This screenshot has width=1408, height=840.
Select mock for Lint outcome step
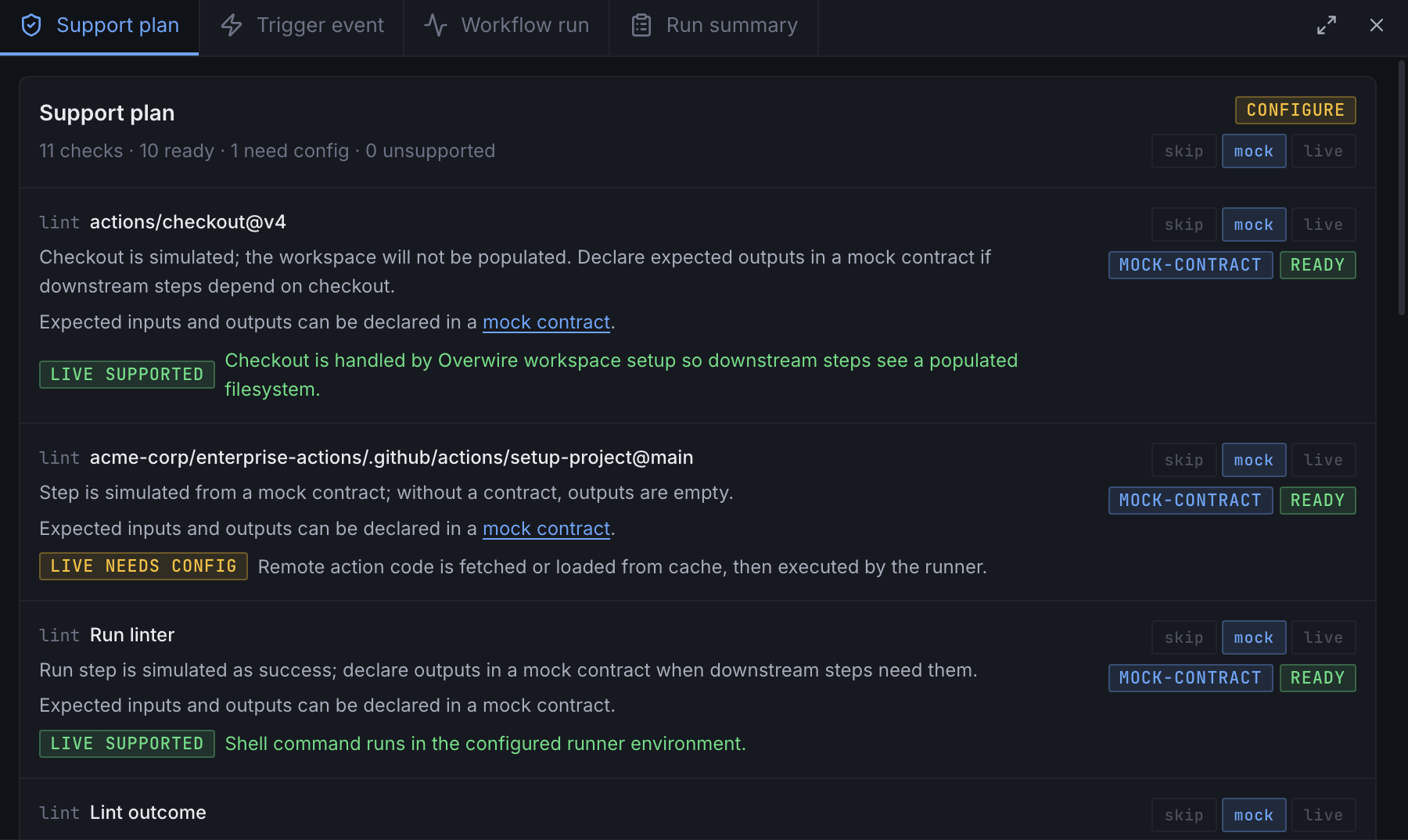tap(1254, 815)
